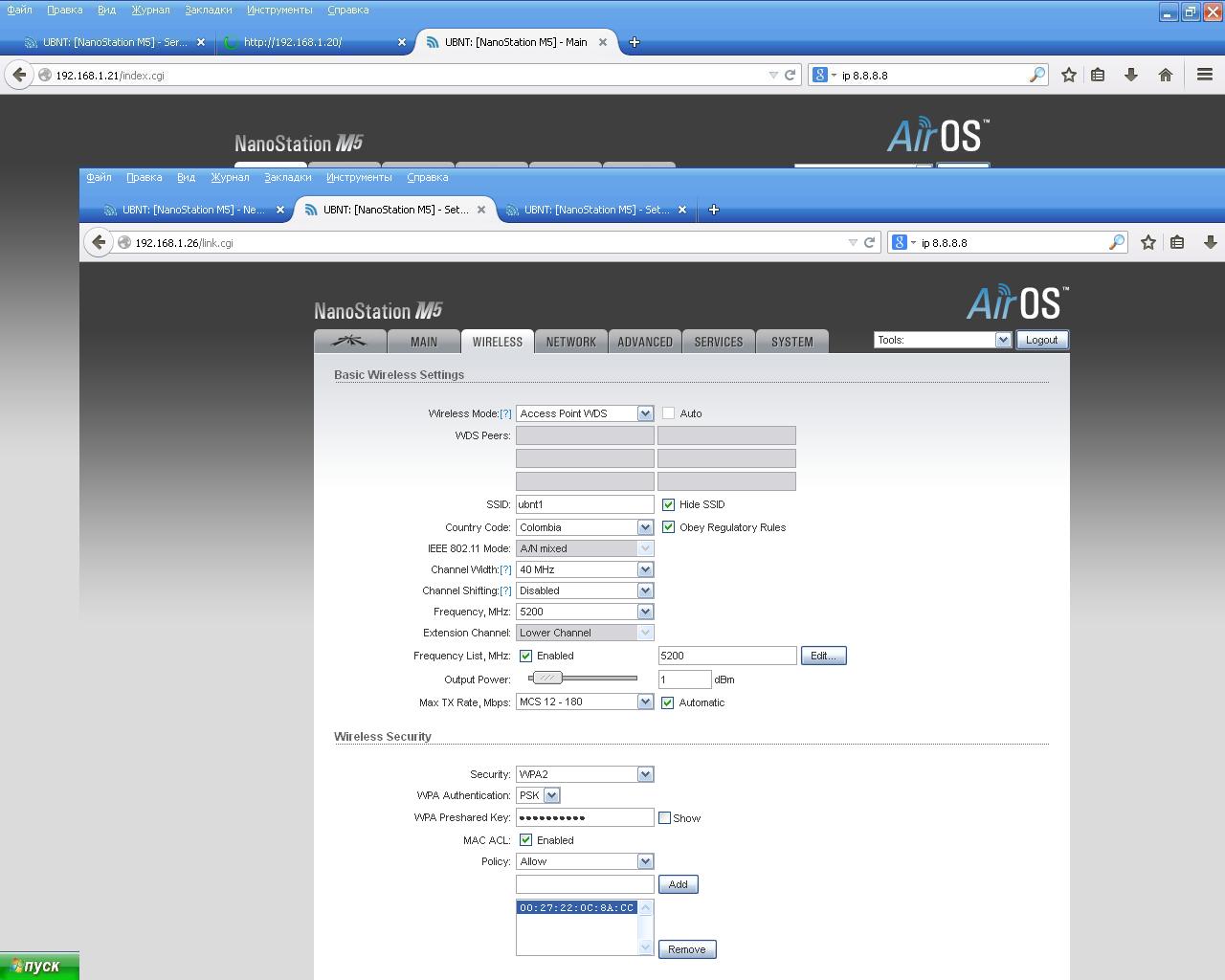Image resolution: width=1225 pixels, height=980 pixels.
Task: Open new tab in background window
Action: [634, 42]
